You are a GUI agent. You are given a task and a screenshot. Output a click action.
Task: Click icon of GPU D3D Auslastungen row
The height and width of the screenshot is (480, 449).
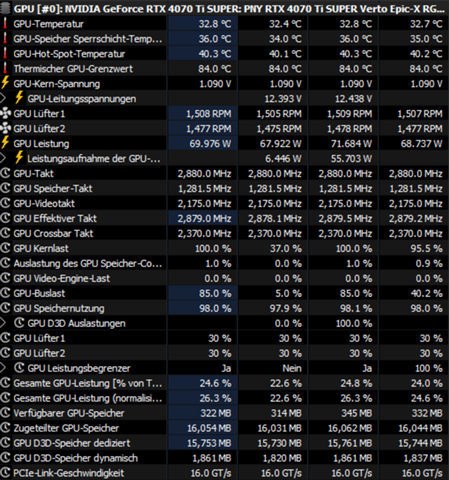click(19, 323)
